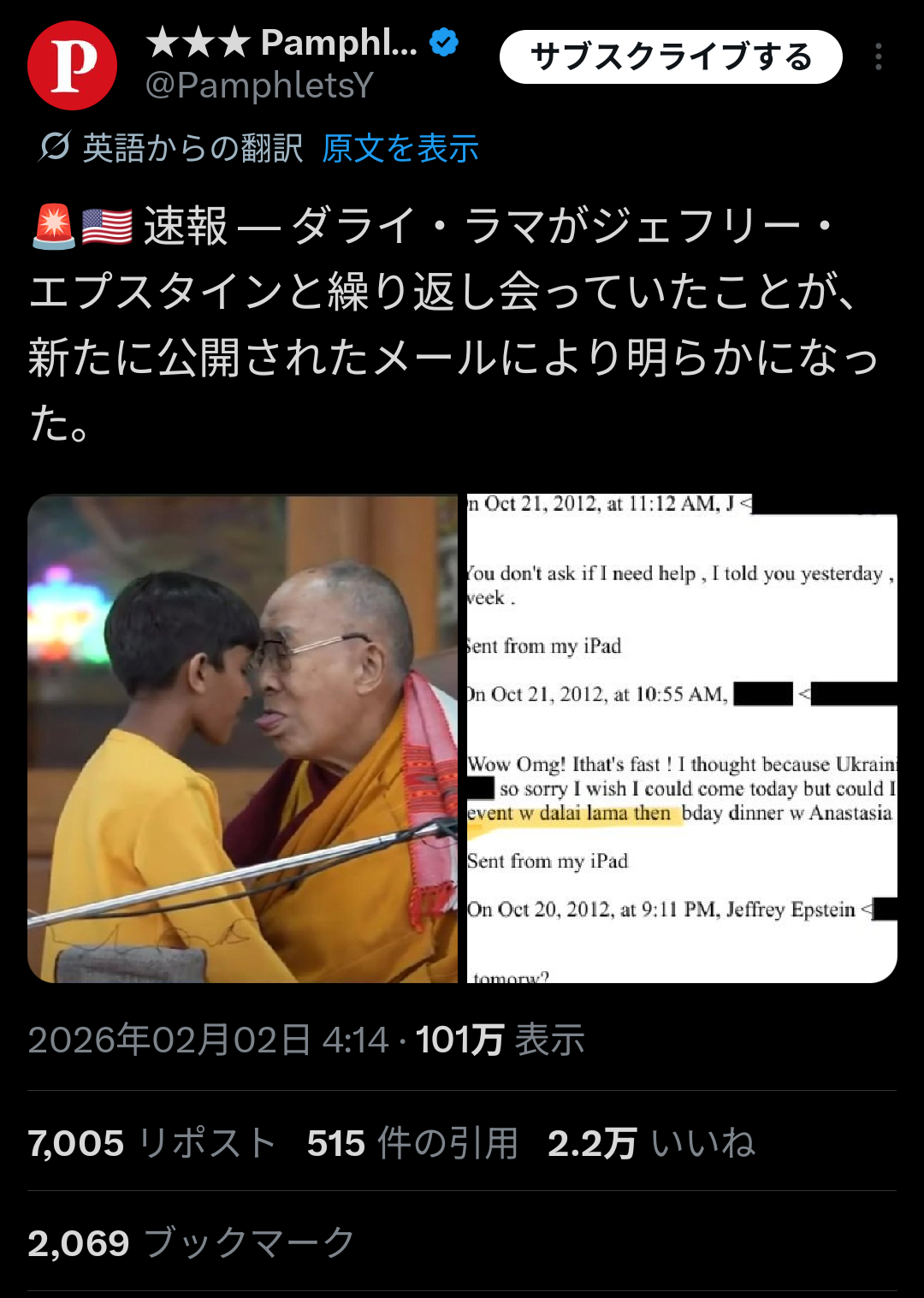View the 7,005 リポスト list
Screen dimensions: 924x1298
[151, 1142]
